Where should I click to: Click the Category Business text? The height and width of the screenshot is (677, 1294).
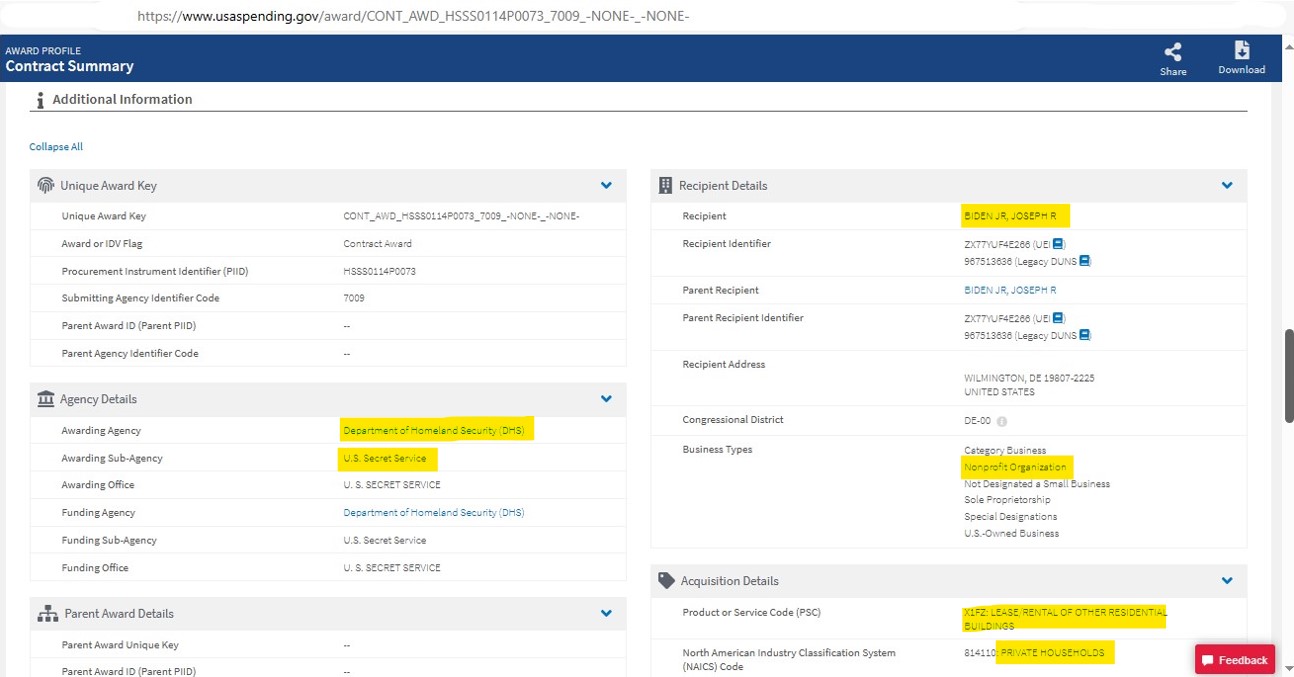point(1005,451)
